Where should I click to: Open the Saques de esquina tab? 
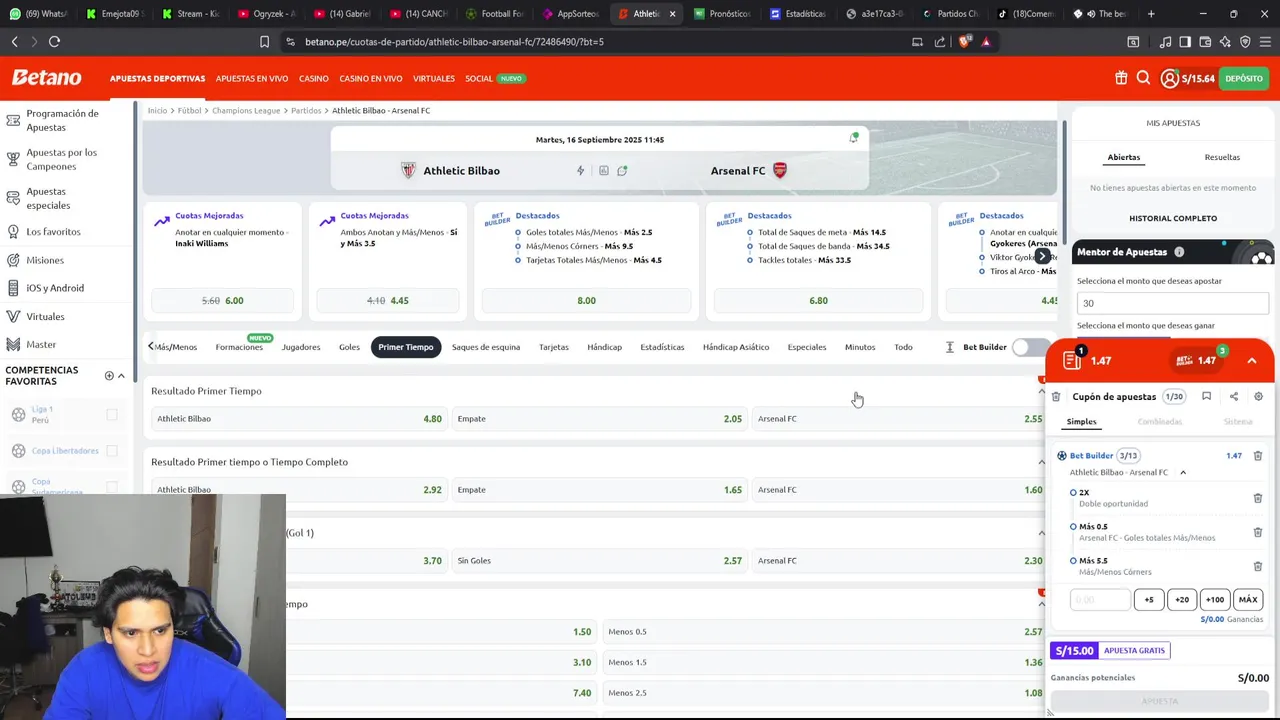pos(486,347)
